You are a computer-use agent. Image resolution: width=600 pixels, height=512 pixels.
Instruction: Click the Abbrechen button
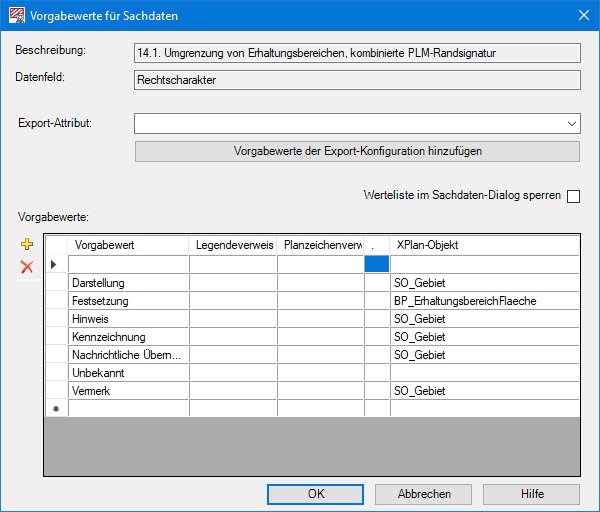click(x=424, y=494)
